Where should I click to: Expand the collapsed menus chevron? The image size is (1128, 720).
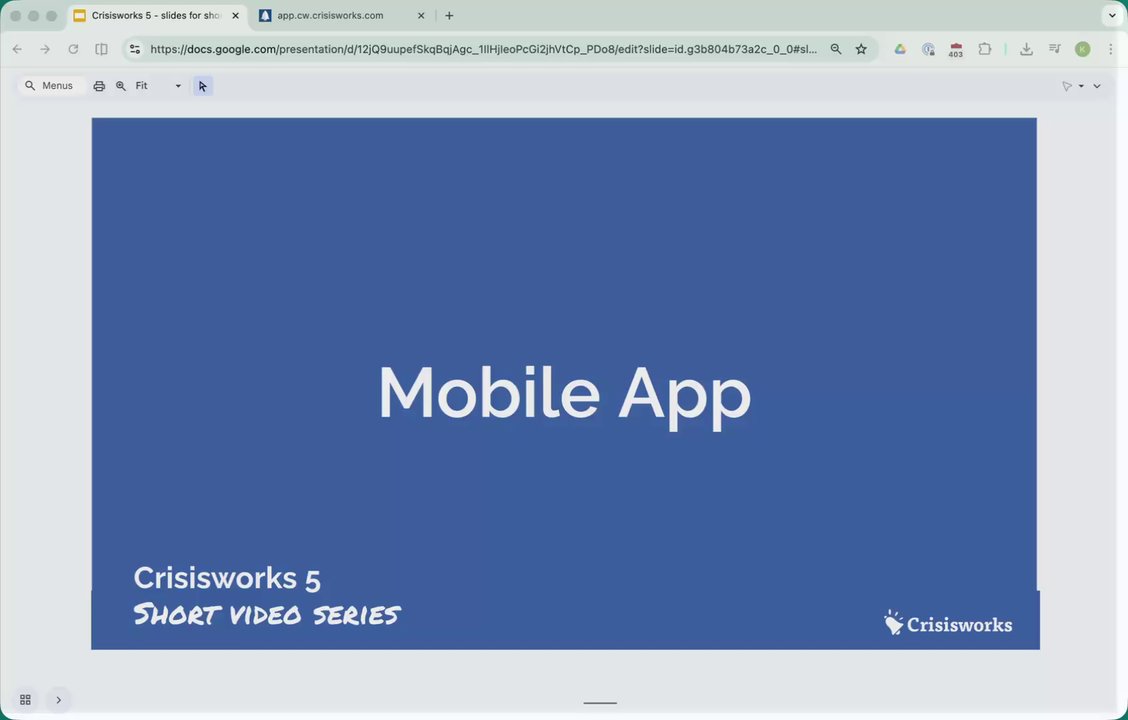tap(1097, 86)
